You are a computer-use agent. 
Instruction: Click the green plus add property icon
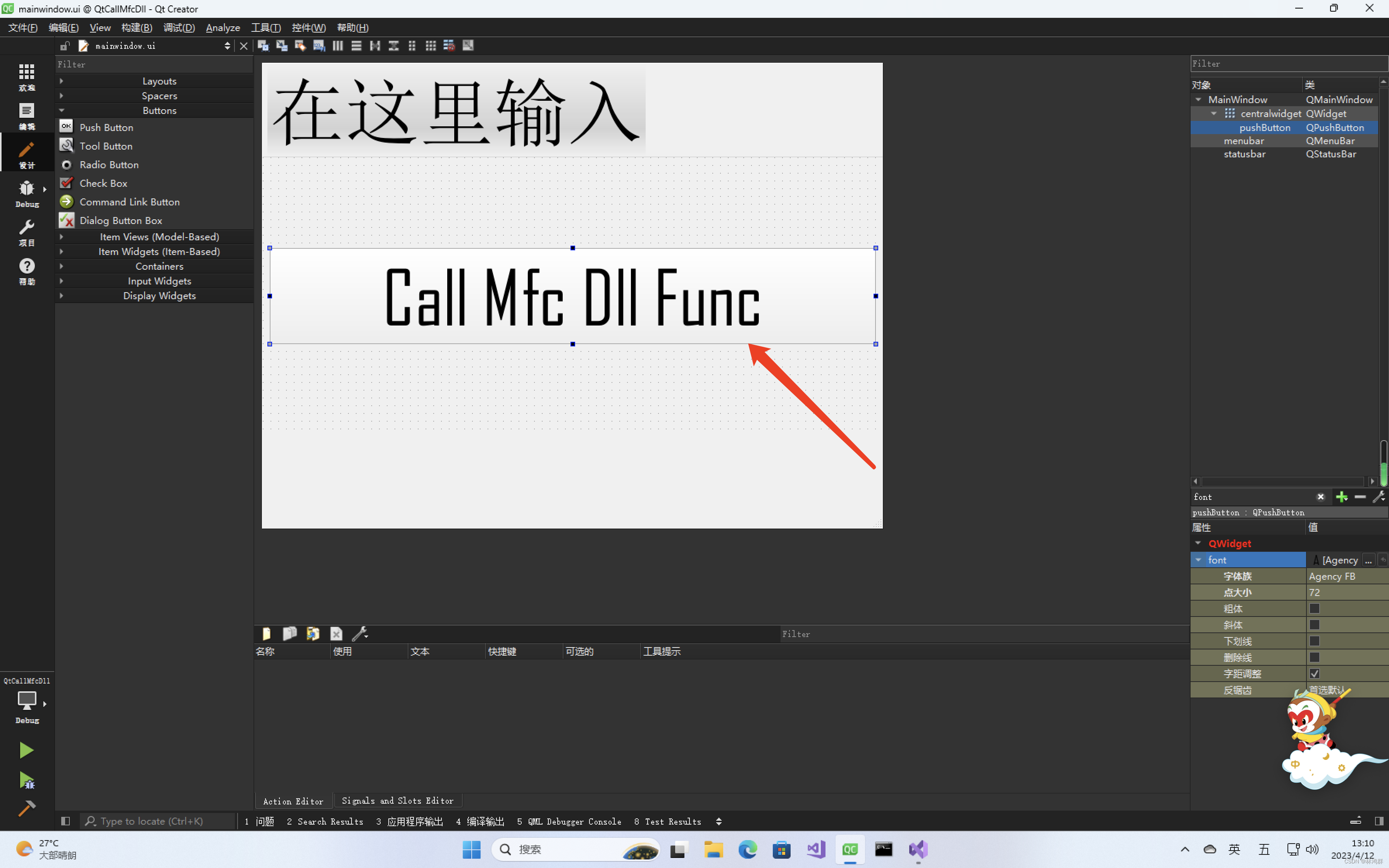click(x=1341, y=497)
